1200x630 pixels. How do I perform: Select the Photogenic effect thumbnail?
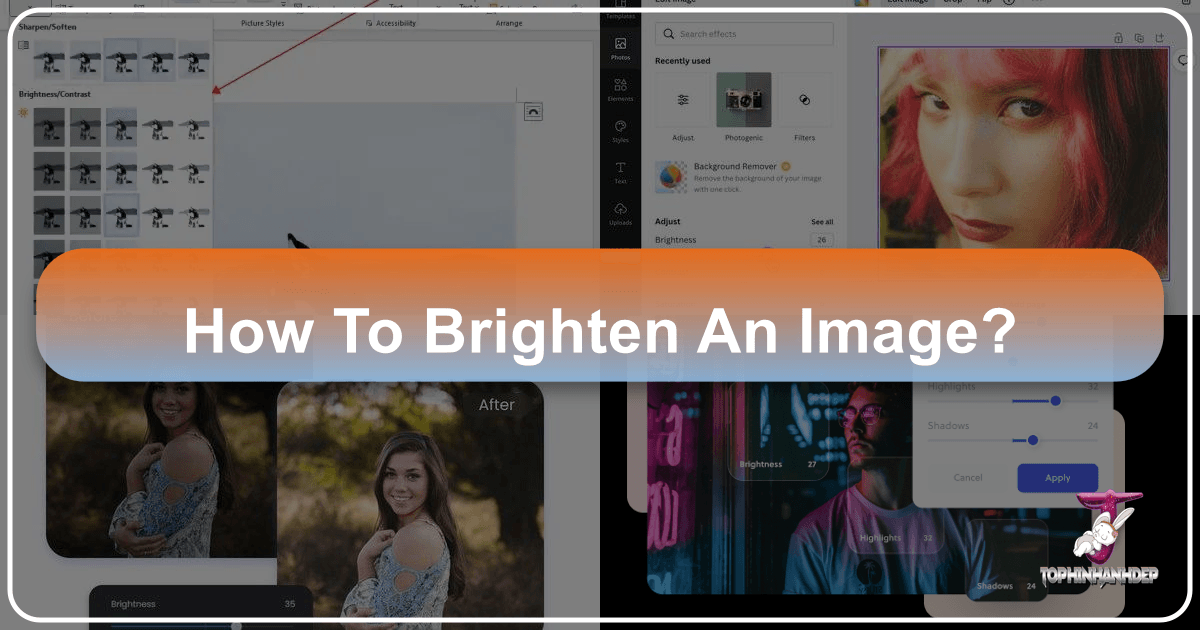[x=743, y=100]
